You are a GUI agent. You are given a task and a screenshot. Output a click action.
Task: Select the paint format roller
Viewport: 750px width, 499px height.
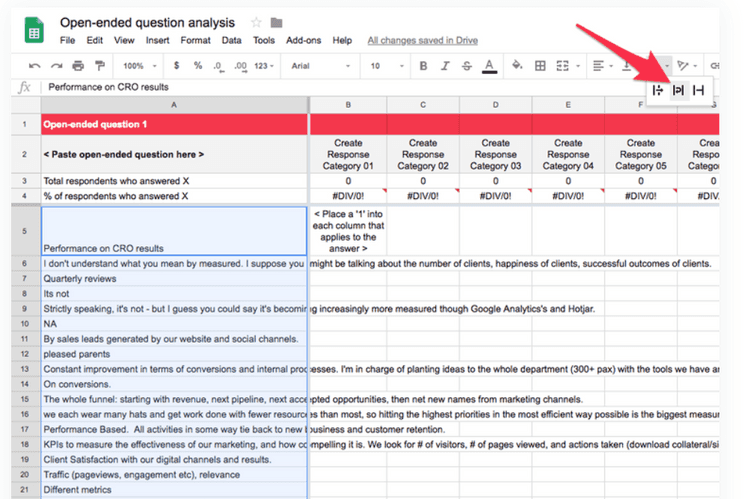pyautogui.click(x=99, y=66)
